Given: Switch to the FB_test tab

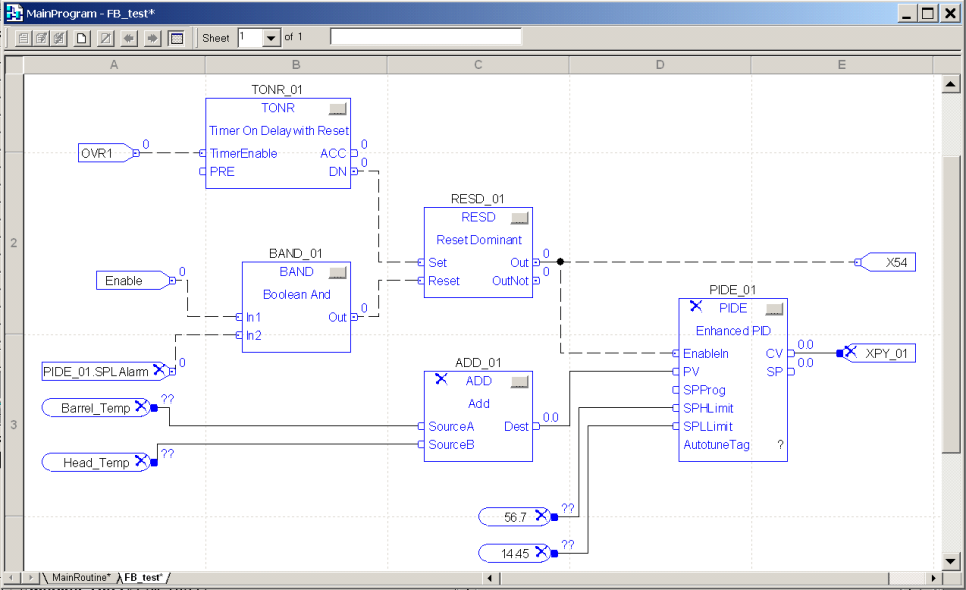Looking at the screenshot, I should click(143, 578).
